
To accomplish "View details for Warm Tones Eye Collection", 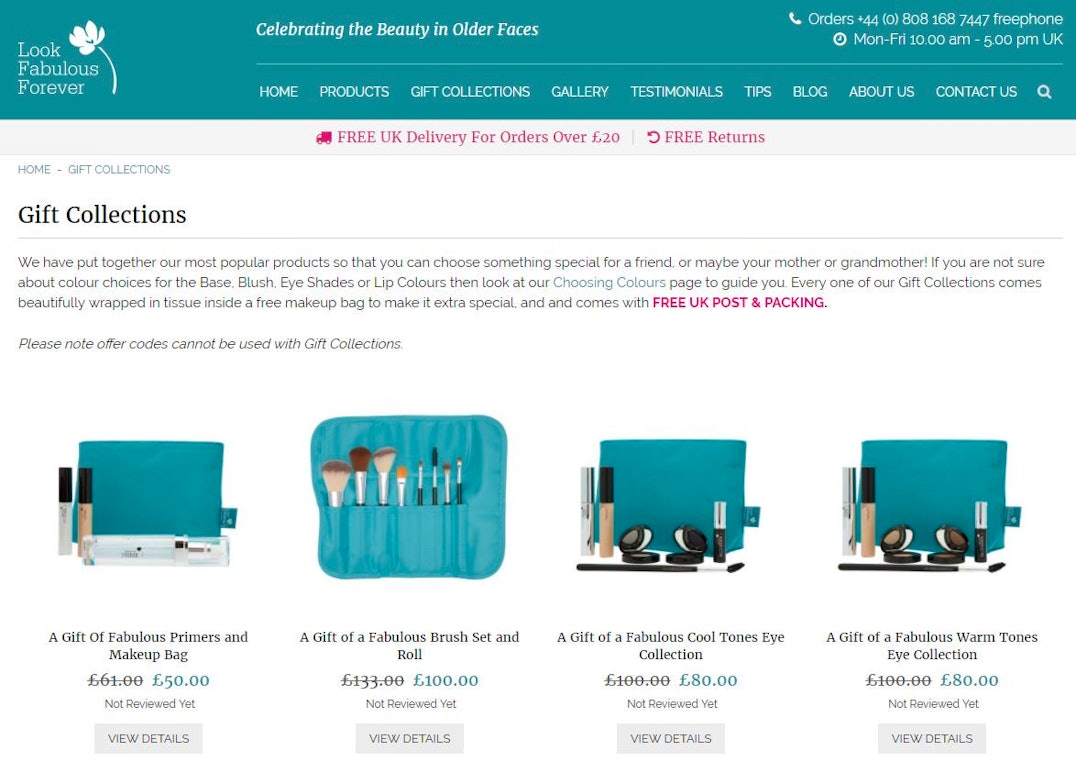I will tap(932, 738).
